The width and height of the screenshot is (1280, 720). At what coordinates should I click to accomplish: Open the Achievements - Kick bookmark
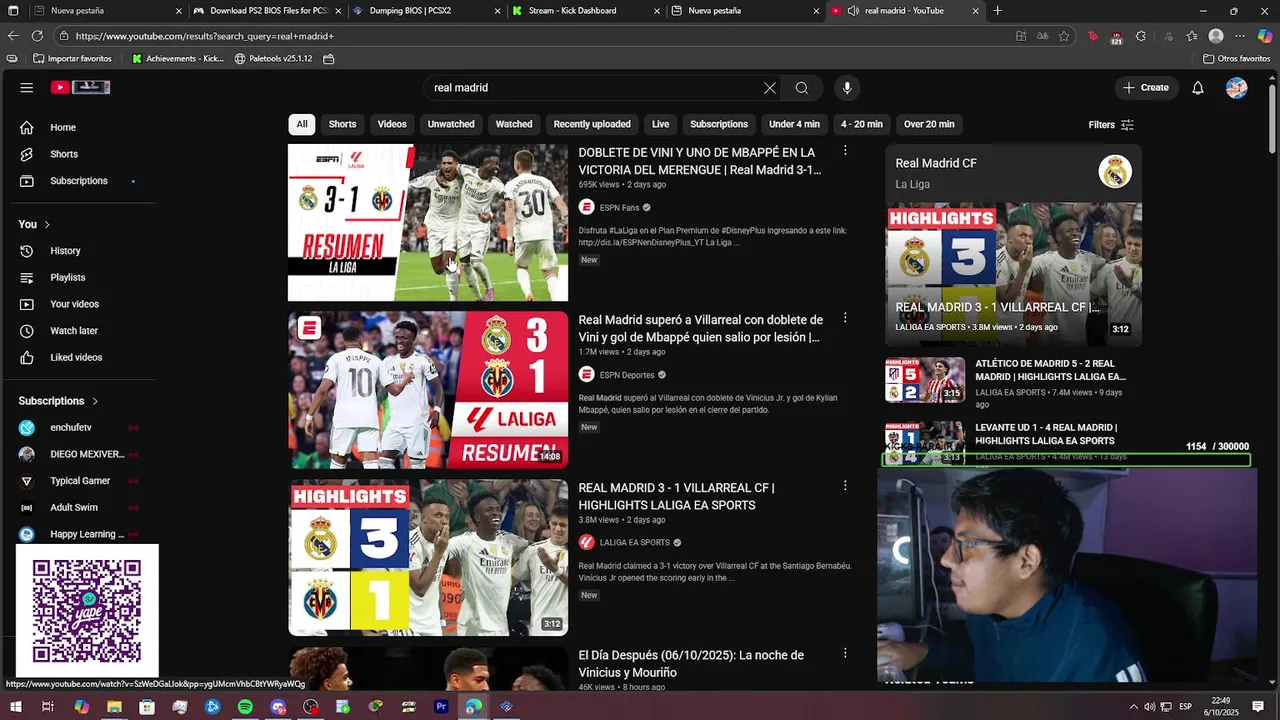pyautogui.click(x=178, y=59)
